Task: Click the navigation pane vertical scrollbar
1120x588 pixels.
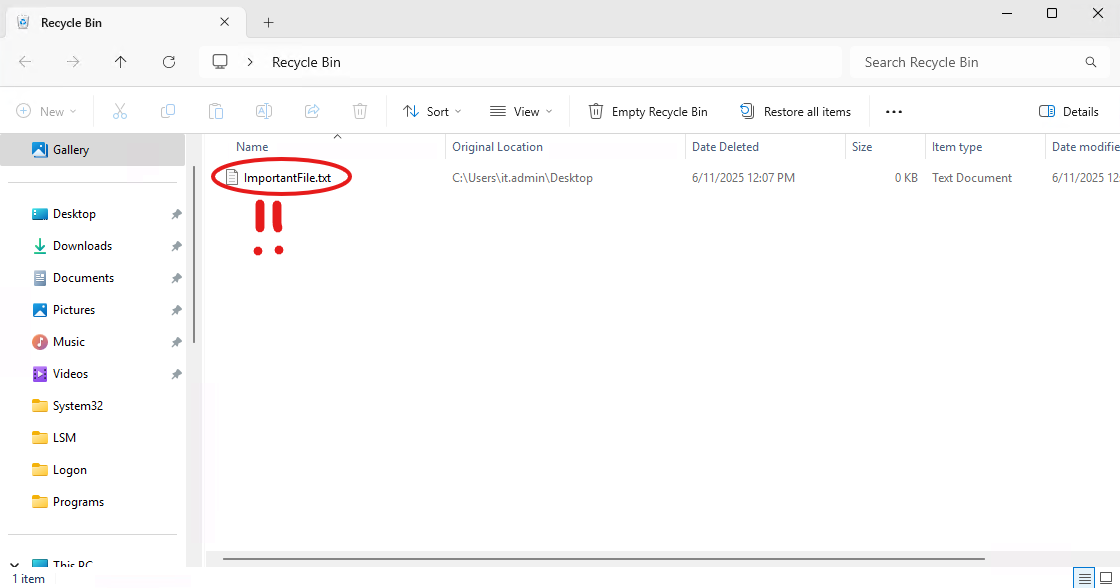Action: pos(194,254)
